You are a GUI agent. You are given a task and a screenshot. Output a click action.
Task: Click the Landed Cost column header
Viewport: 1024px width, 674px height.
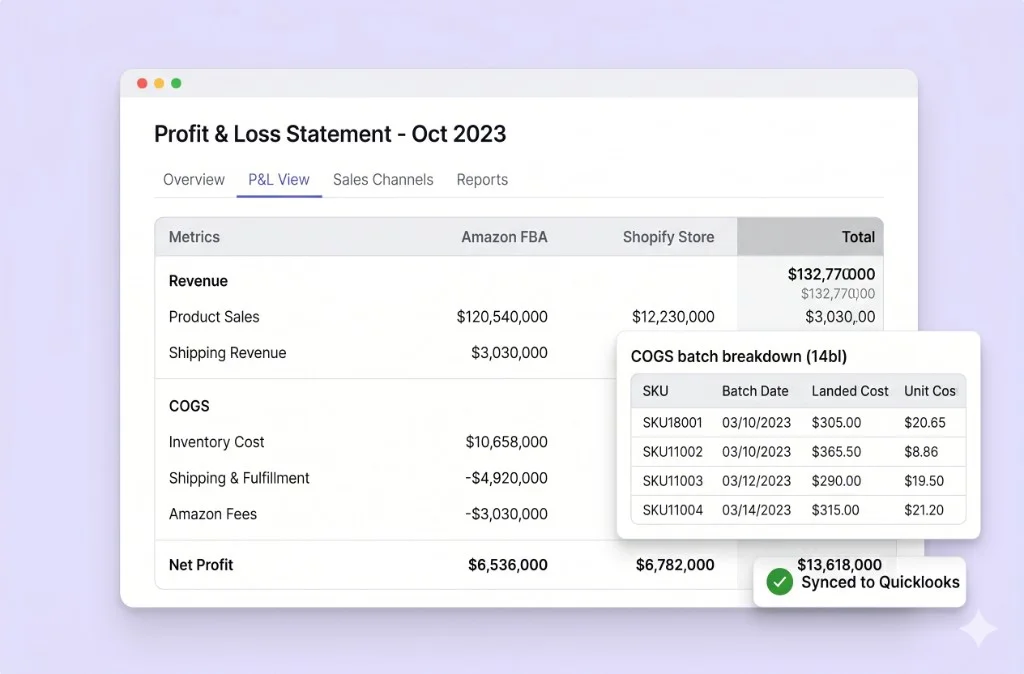pos(849,391)
